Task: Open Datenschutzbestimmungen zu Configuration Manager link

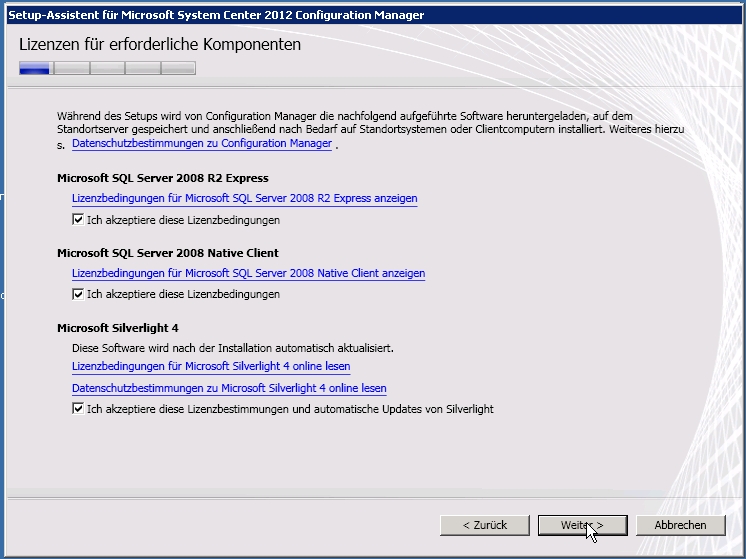Action: (201, 144)
